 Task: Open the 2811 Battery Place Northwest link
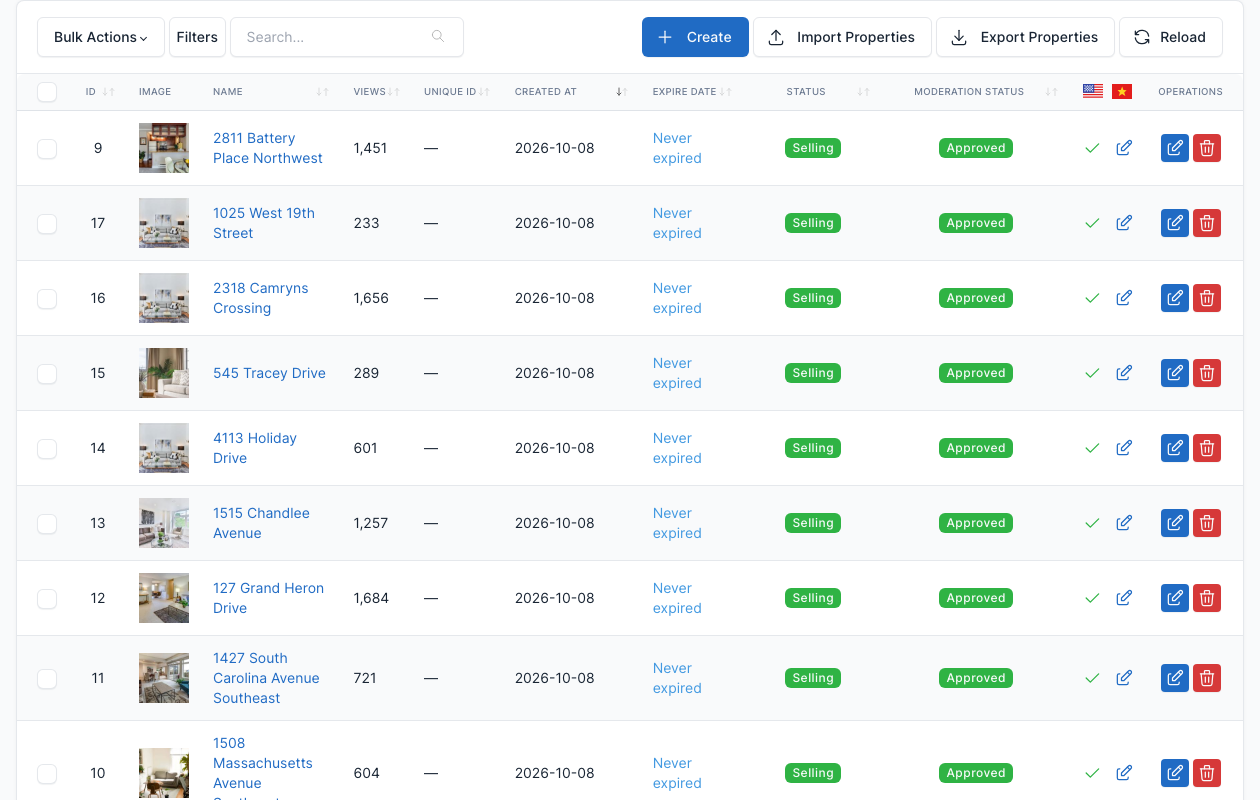click(268, 148)
